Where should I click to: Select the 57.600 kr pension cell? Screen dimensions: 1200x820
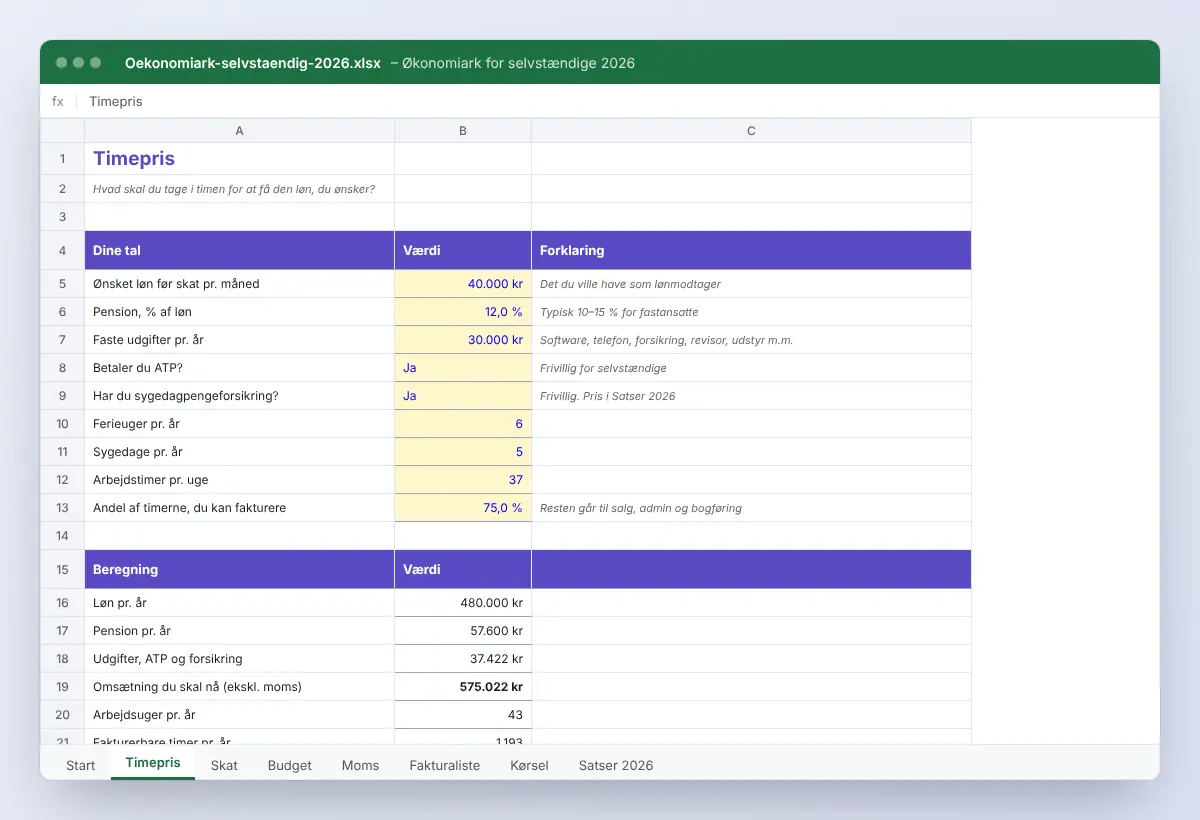[x=463, y=631]
